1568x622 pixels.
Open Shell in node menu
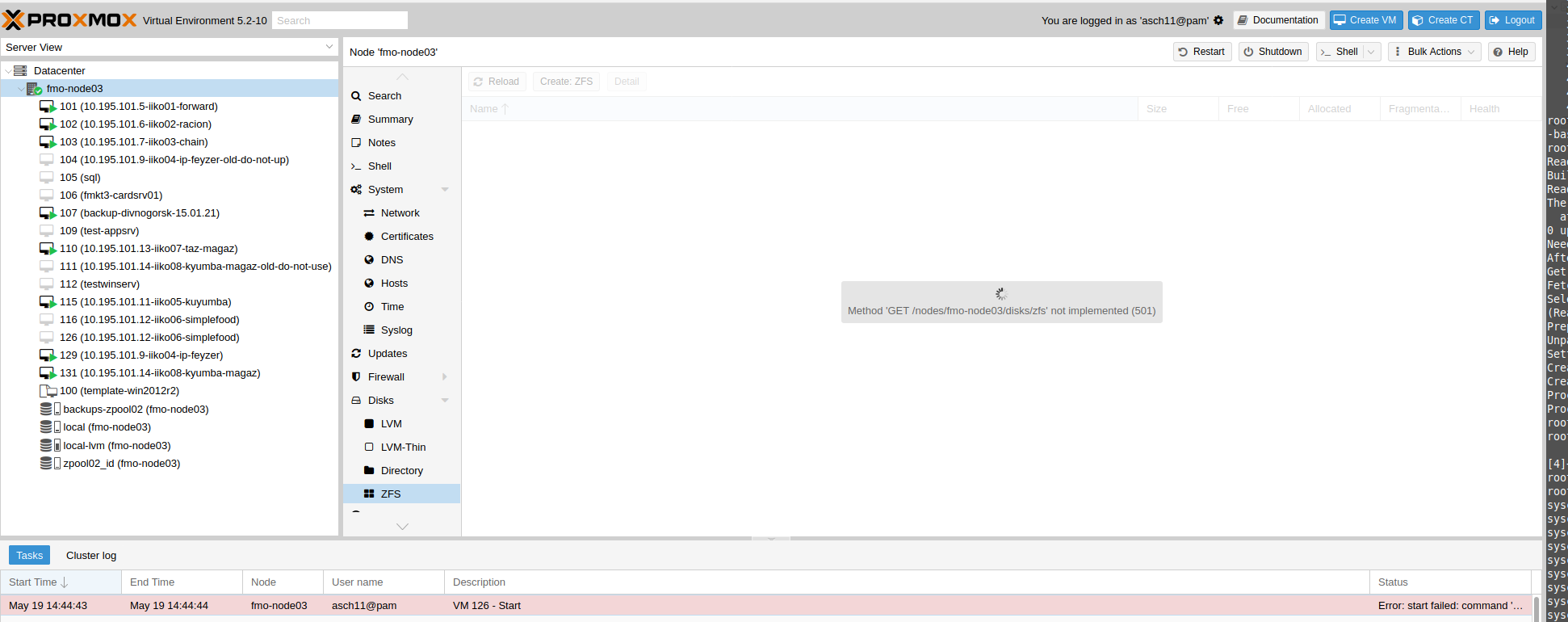point(402,166)
